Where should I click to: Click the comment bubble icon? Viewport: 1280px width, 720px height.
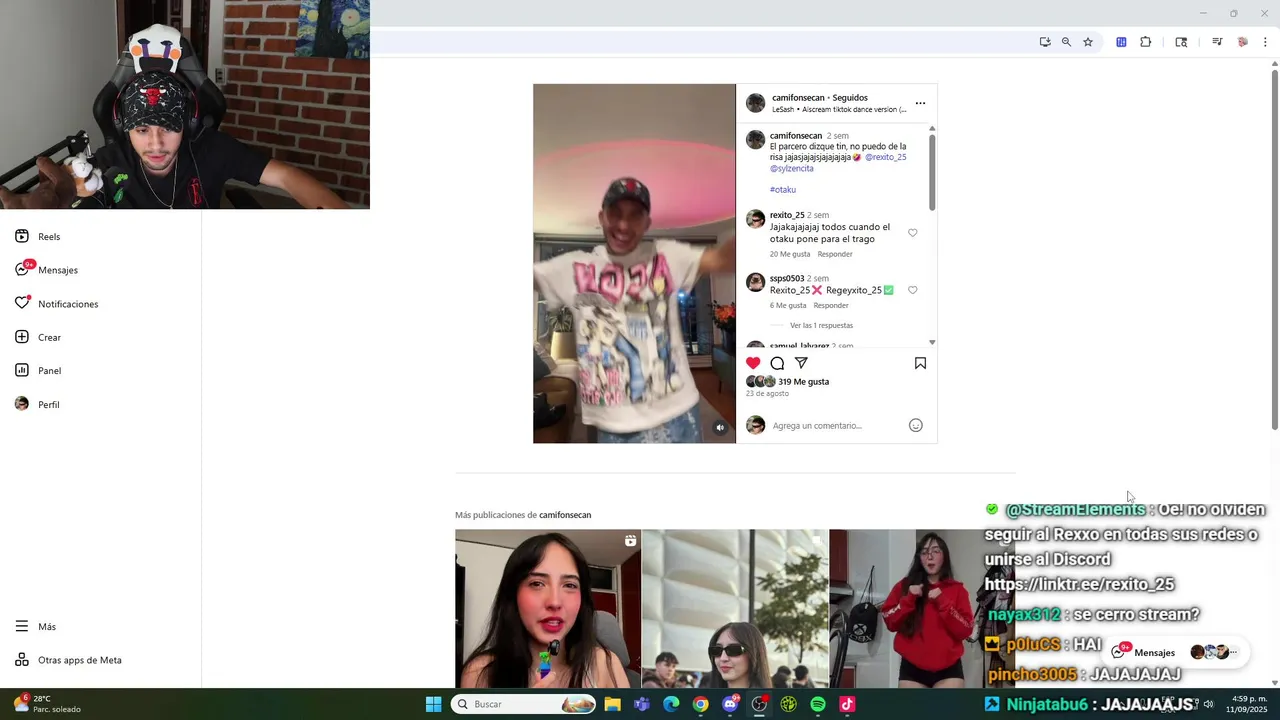[777, 363]
